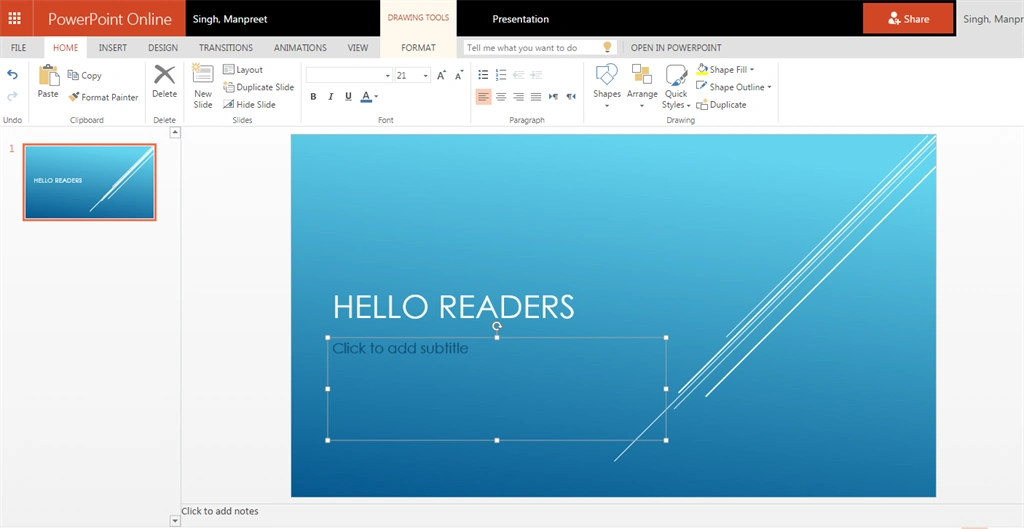Expand the Shape Fill dropdown arrow
Screen dimensions: 1024x529
tap(752, 69)
